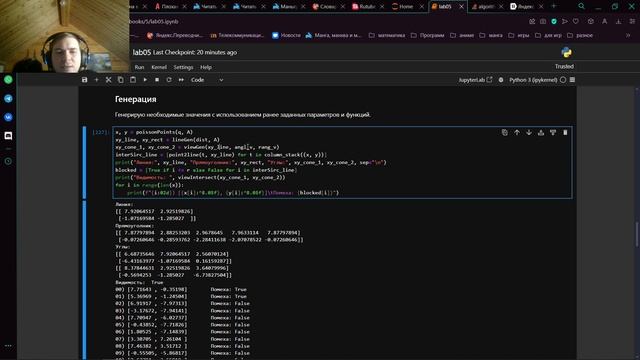Select the Python 3 (ipykernel) kernel name

533,80
